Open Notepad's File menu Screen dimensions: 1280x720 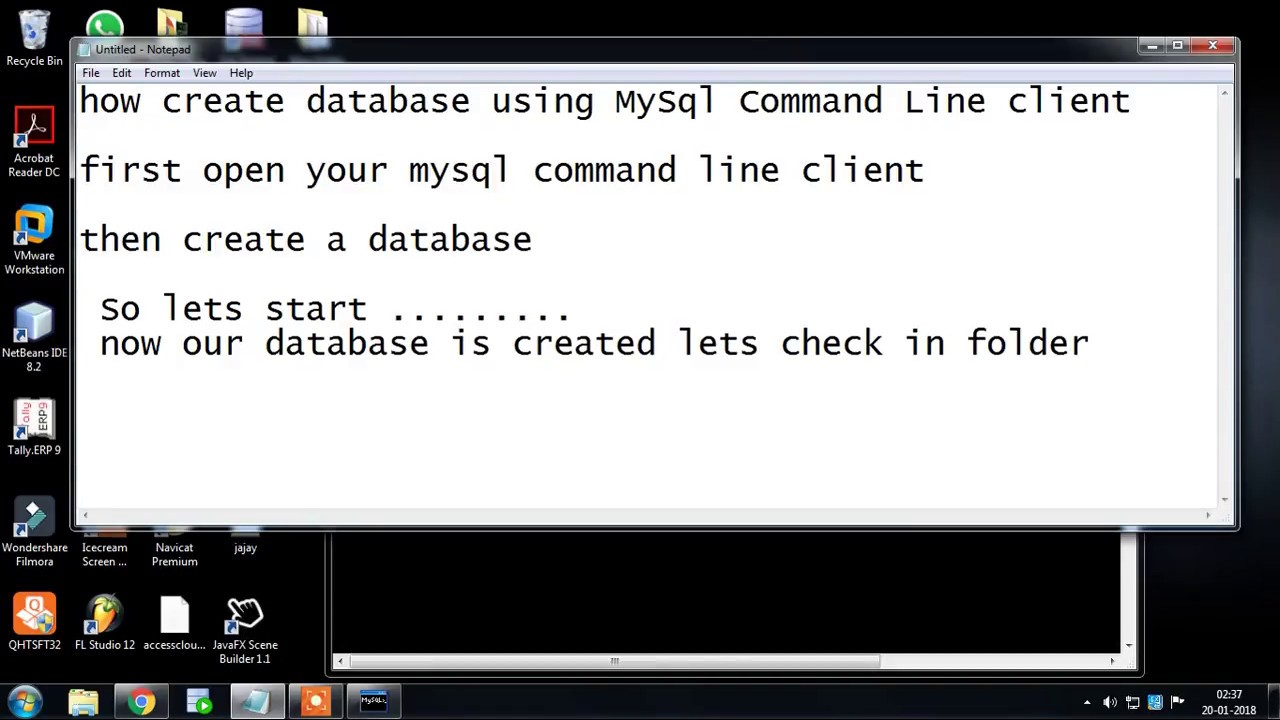pos(91,73)
